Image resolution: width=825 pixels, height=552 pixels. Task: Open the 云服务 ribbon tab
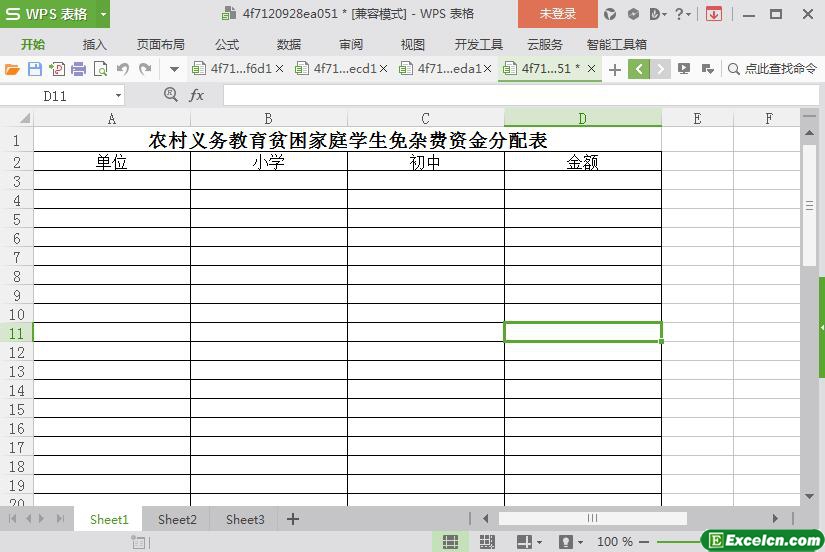click(x=545, y=45)
